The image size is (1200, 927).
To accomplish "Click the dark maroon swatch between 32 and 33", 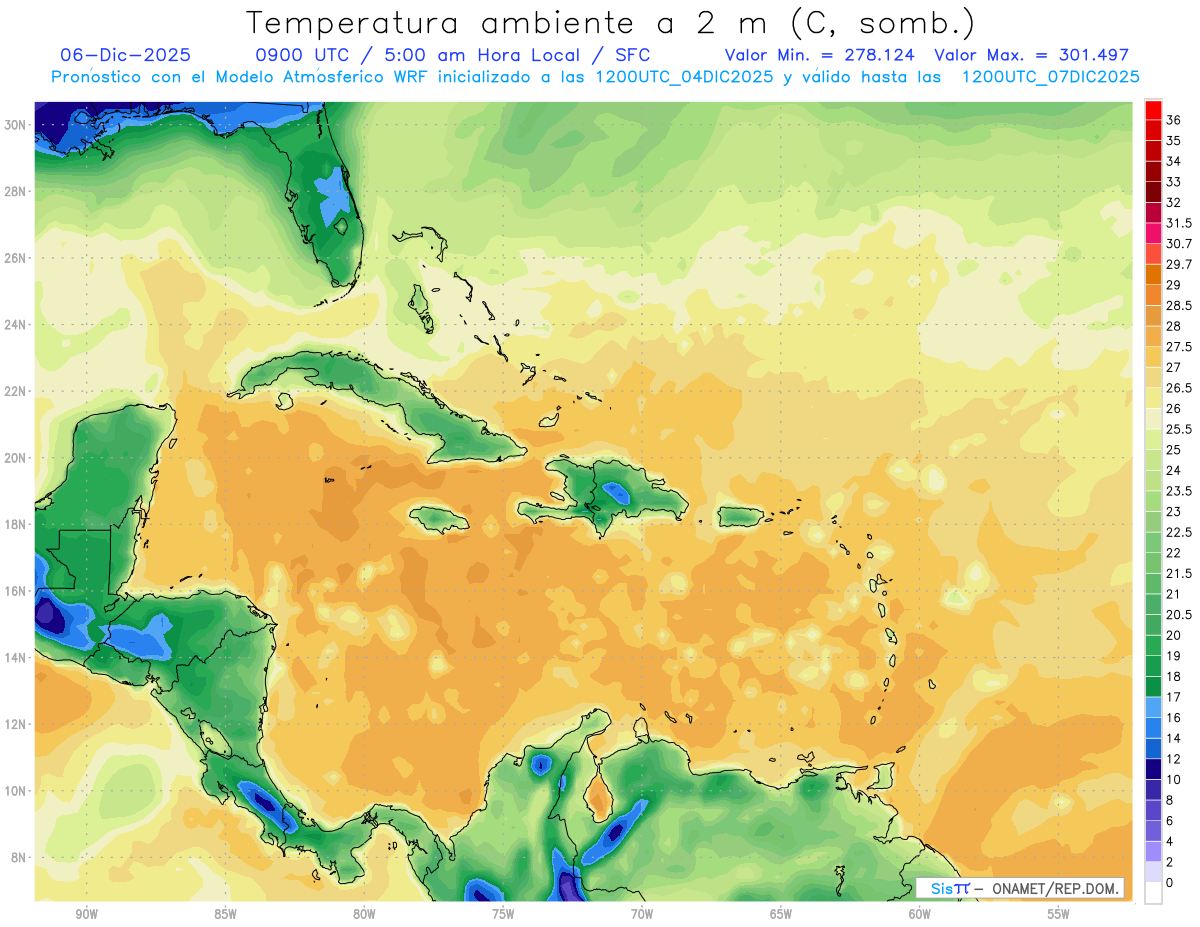I will [1153, 191].
